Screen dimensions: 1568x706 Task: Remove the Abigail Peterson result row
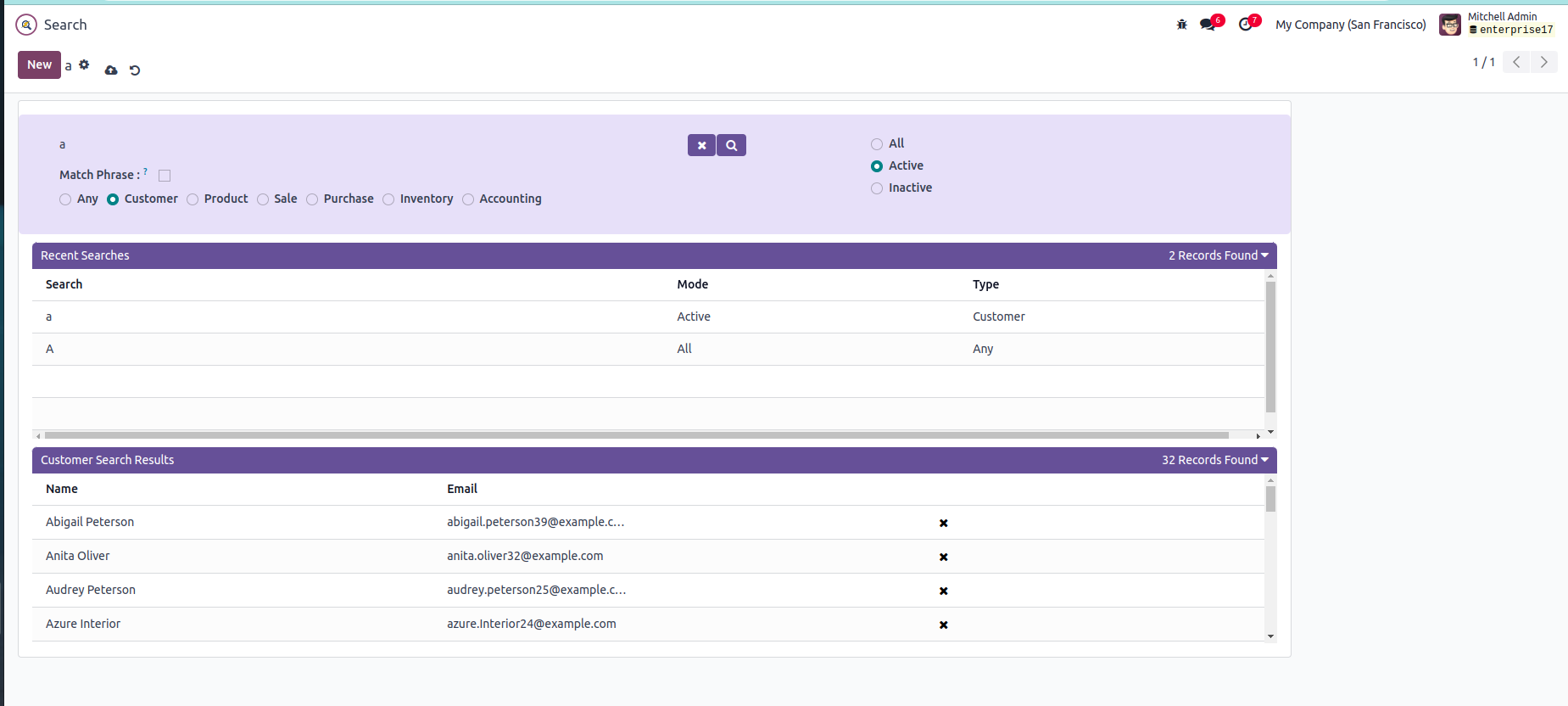click(943, 523)
